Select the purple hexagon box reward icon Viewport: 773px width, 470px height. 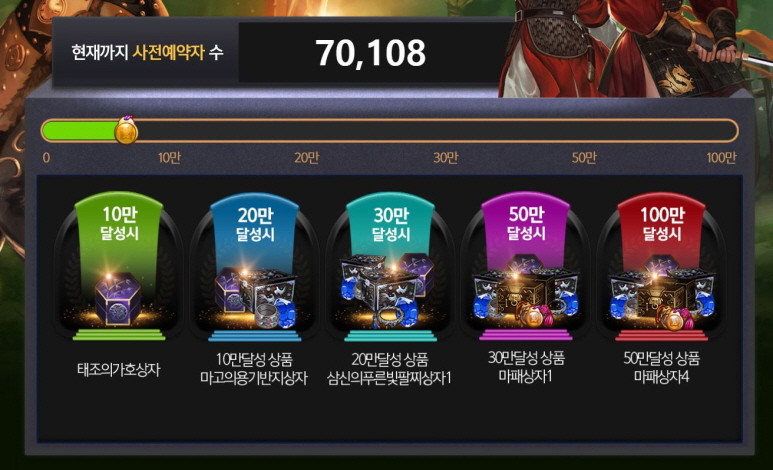click(x=118, y=298)
